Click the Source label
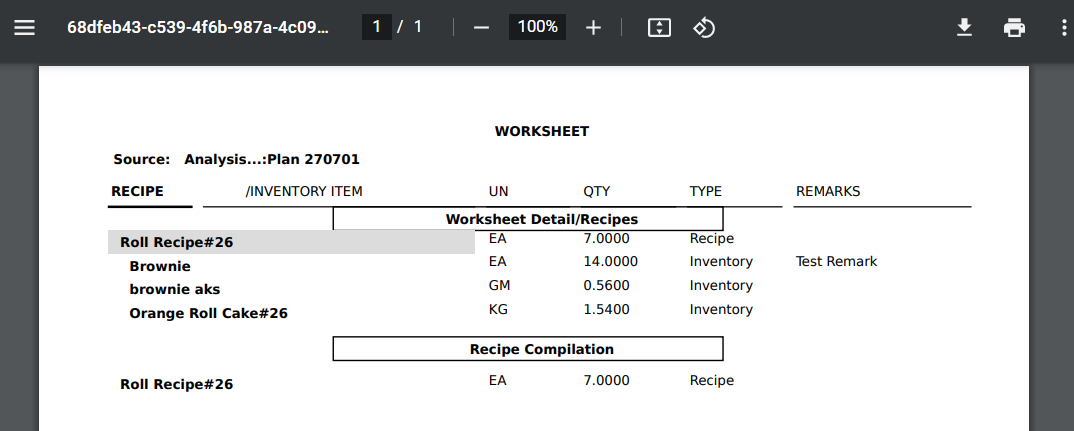The width and height of the screenshot is (1074, 431). pos(142,160)
